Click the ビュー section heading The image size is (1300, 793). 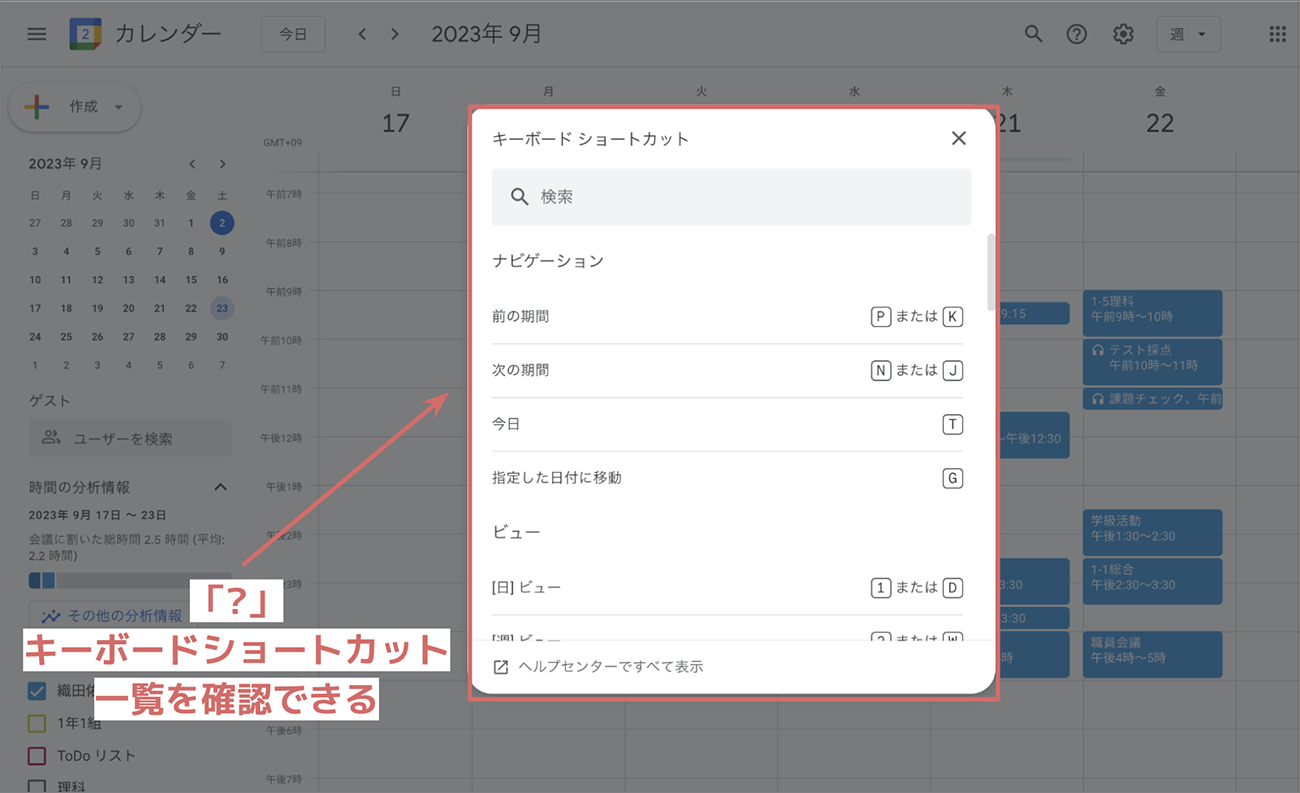click(x=517, y=532)
